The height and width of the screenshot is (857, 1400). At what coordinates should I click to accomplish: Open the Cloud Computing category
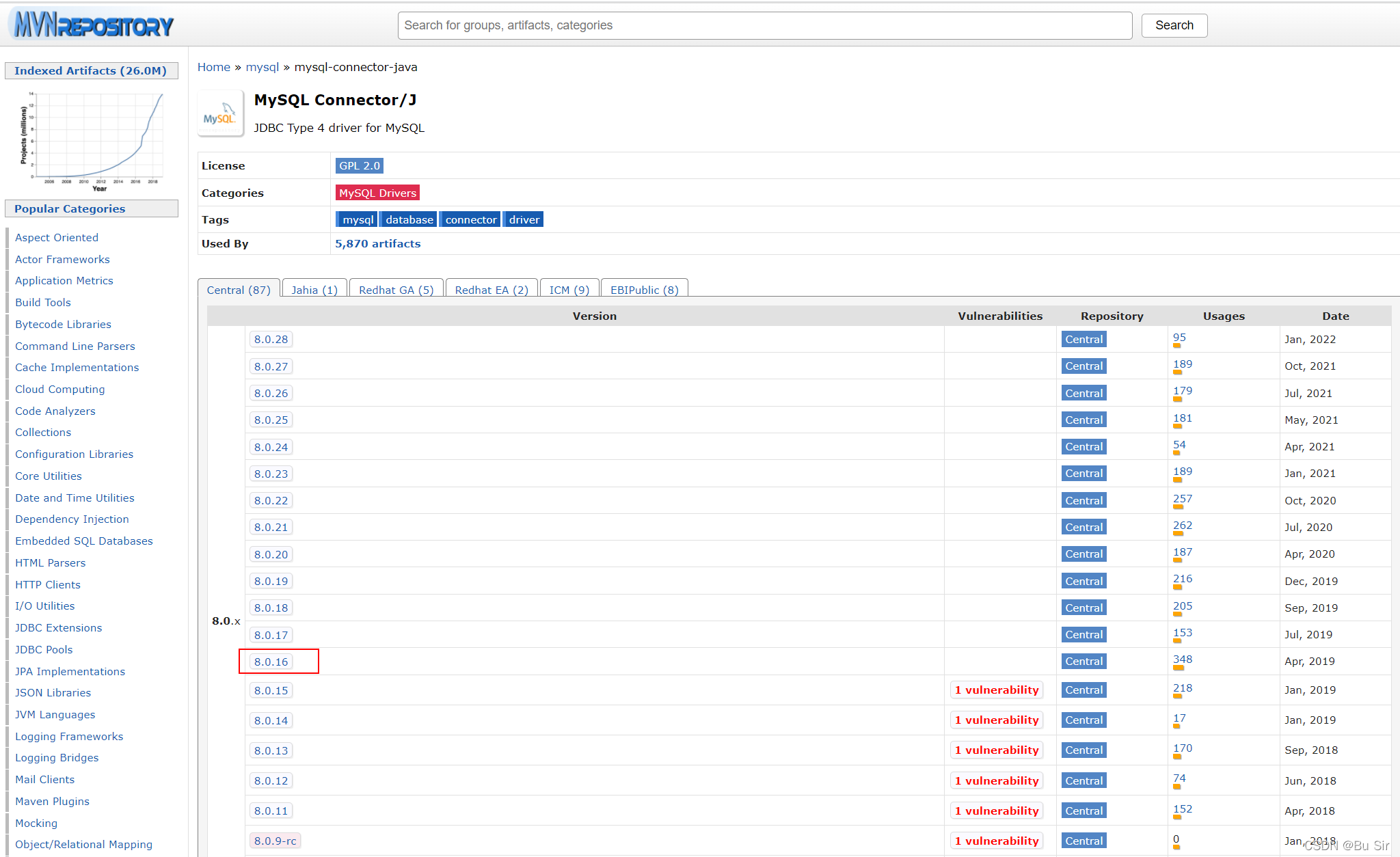(x=60, y=389)
